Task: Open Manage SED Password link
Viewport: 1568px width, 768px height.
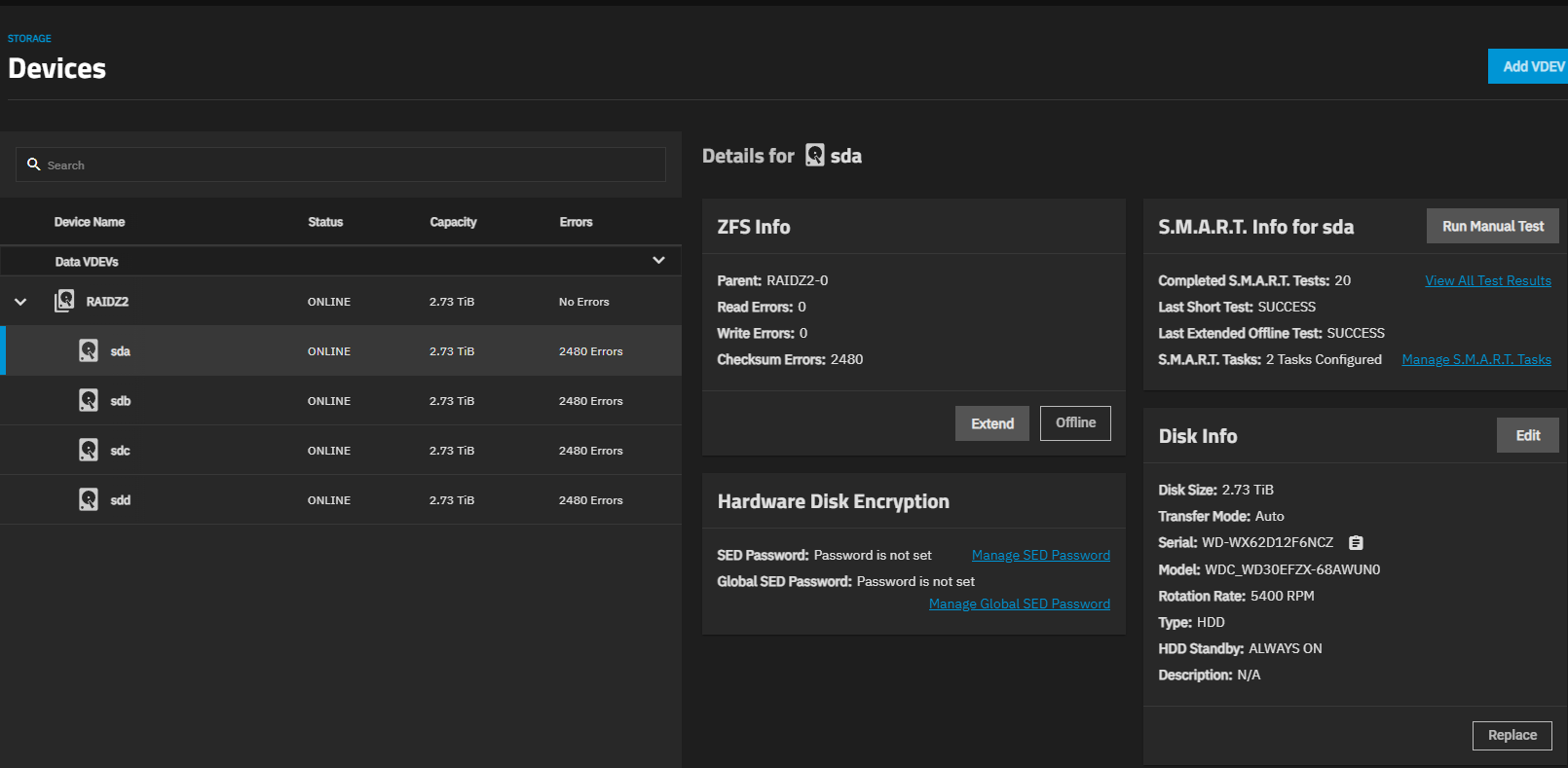Action: (x=1041, y=555)
